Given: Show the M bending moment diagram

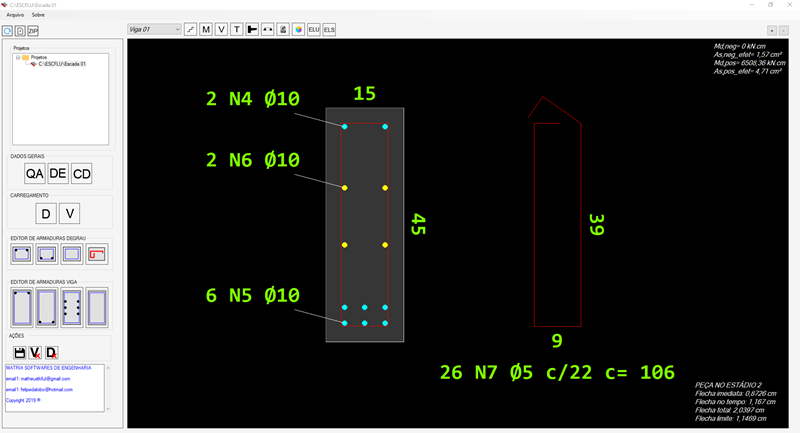Looking at the screenshot, I should (x=206, y=30).
